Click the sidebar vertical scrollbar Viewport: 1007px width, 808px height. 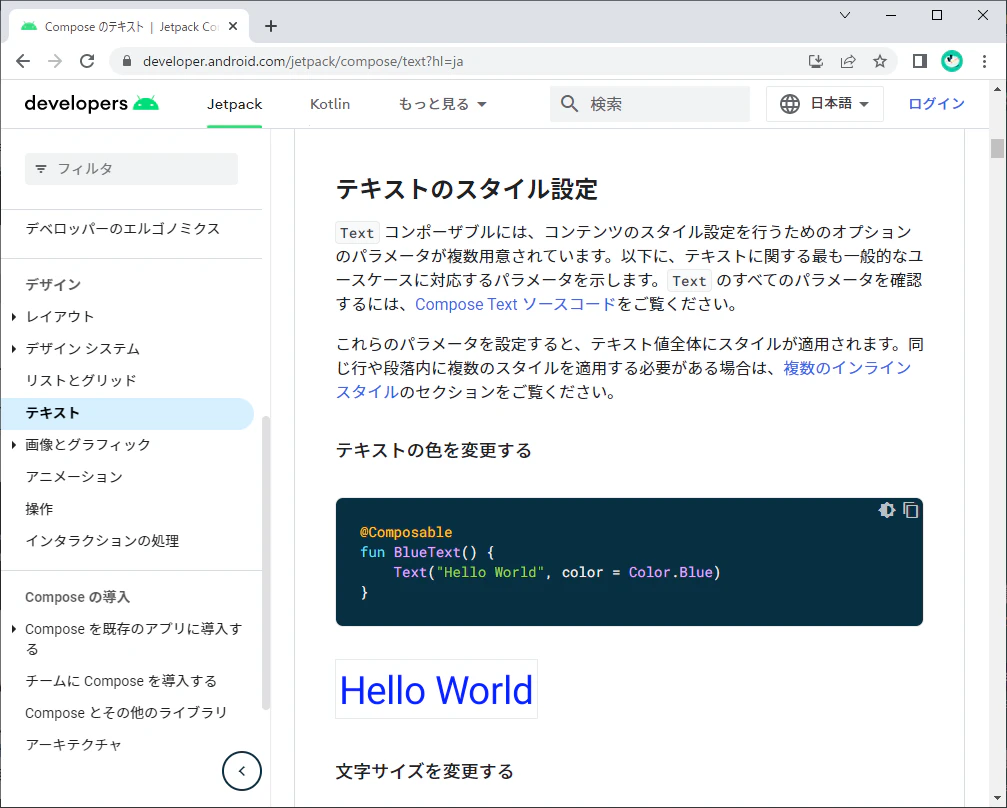coord(266,563)
